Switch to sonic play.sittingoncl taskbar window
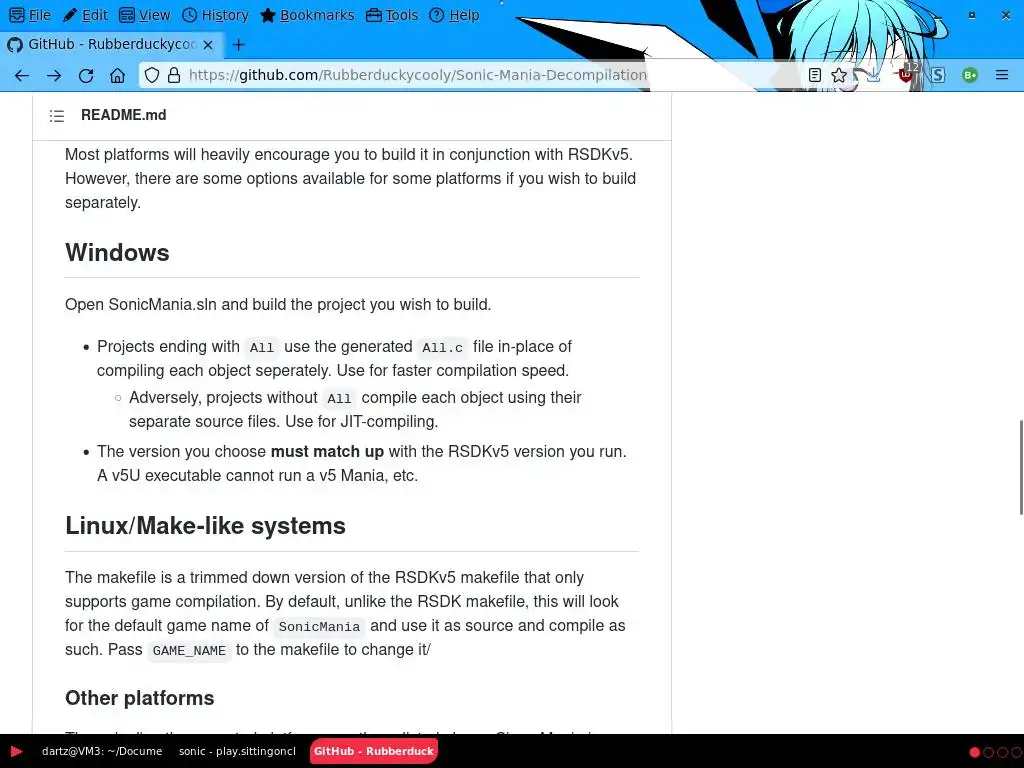The width and height of the screenshot is (1024, 768). (x=237, y=751)
